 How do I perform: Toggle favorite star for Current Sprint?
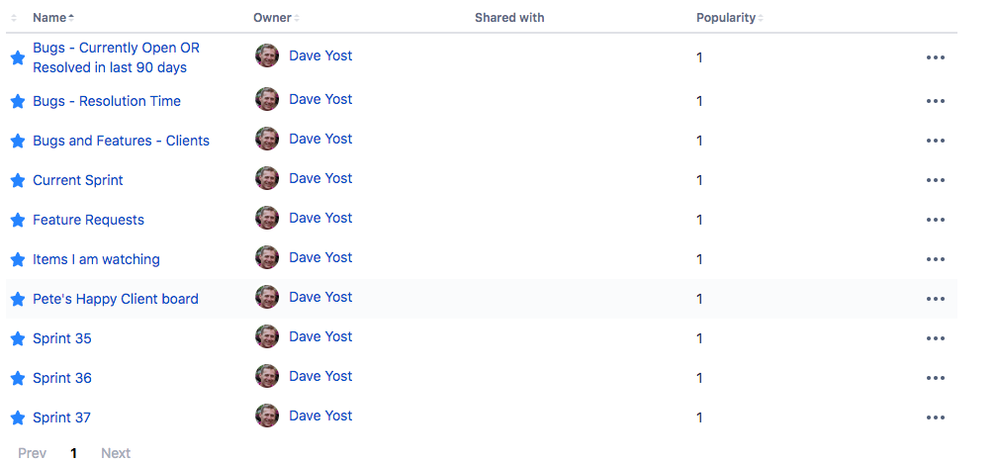point(18,180)
